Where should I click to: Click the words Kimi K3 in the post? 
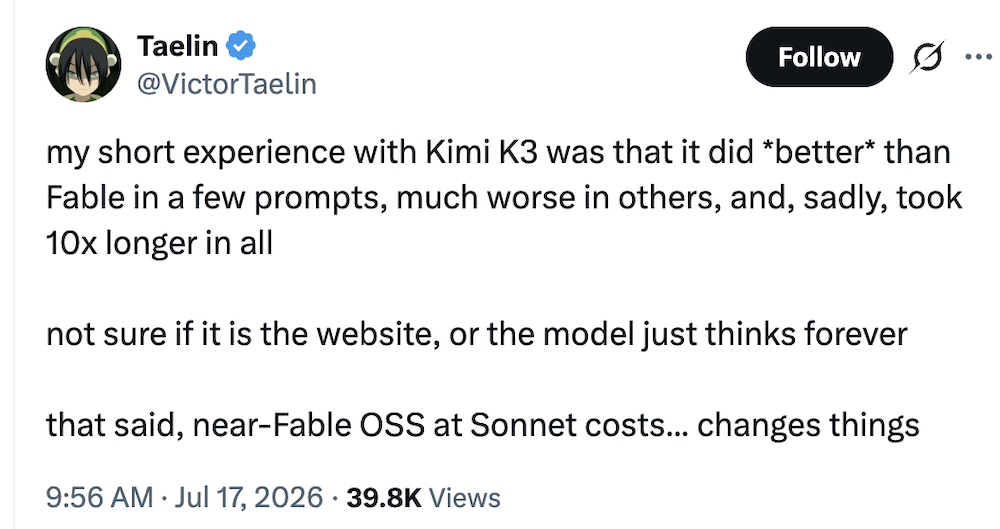pyautogui.click(x=483, y=152)
